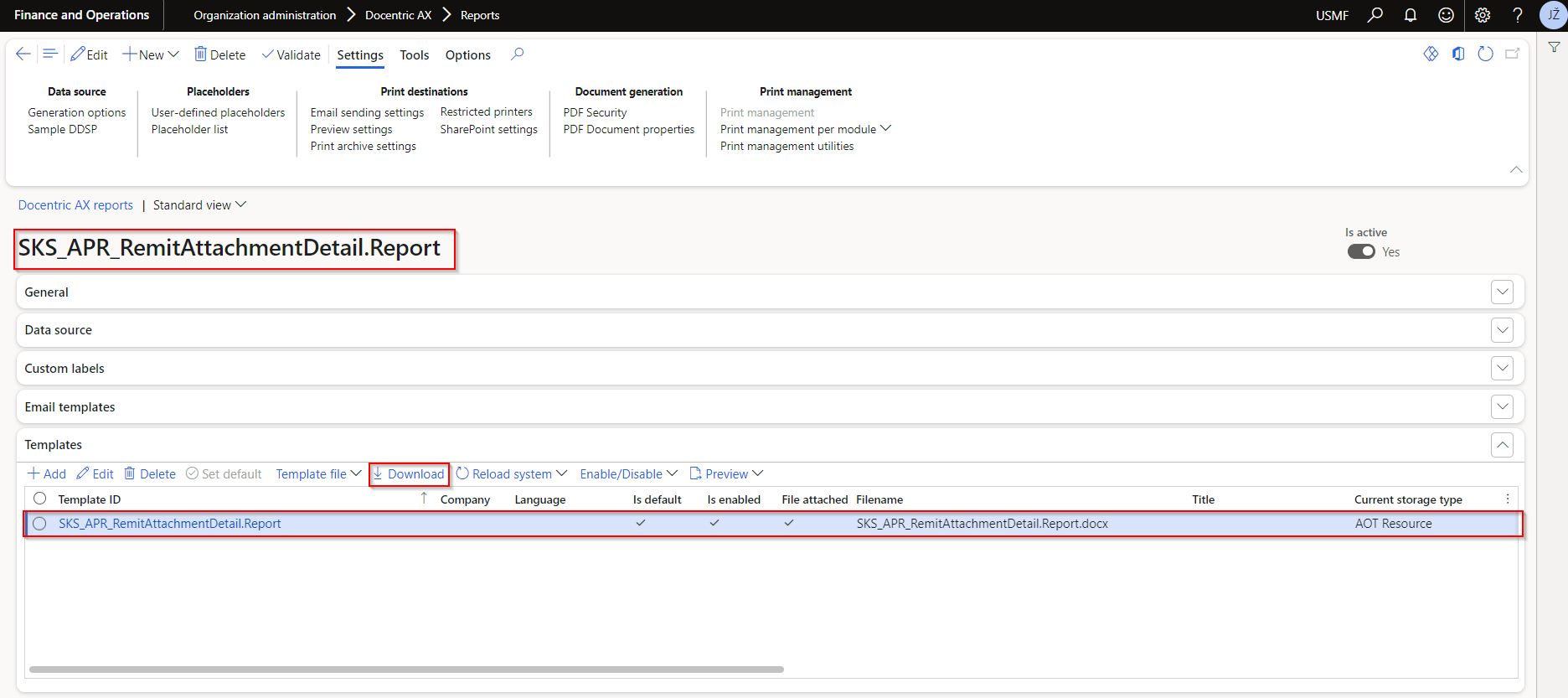1568x698 pixels.
Task: Delete the report via top Delete button
Action: pyautogui.click(x=220, y=54)
